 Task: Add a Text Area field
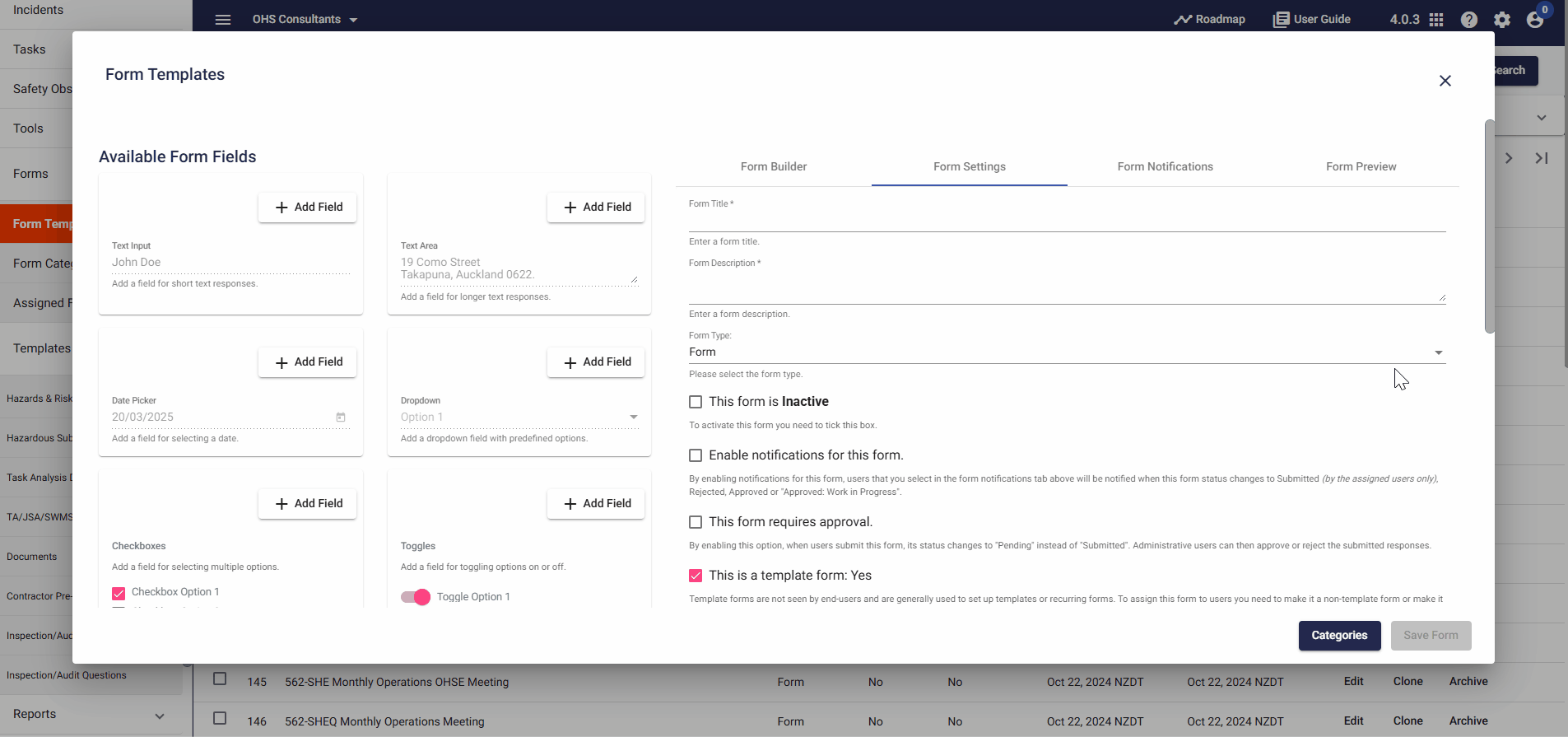click(x=596, y=208)
